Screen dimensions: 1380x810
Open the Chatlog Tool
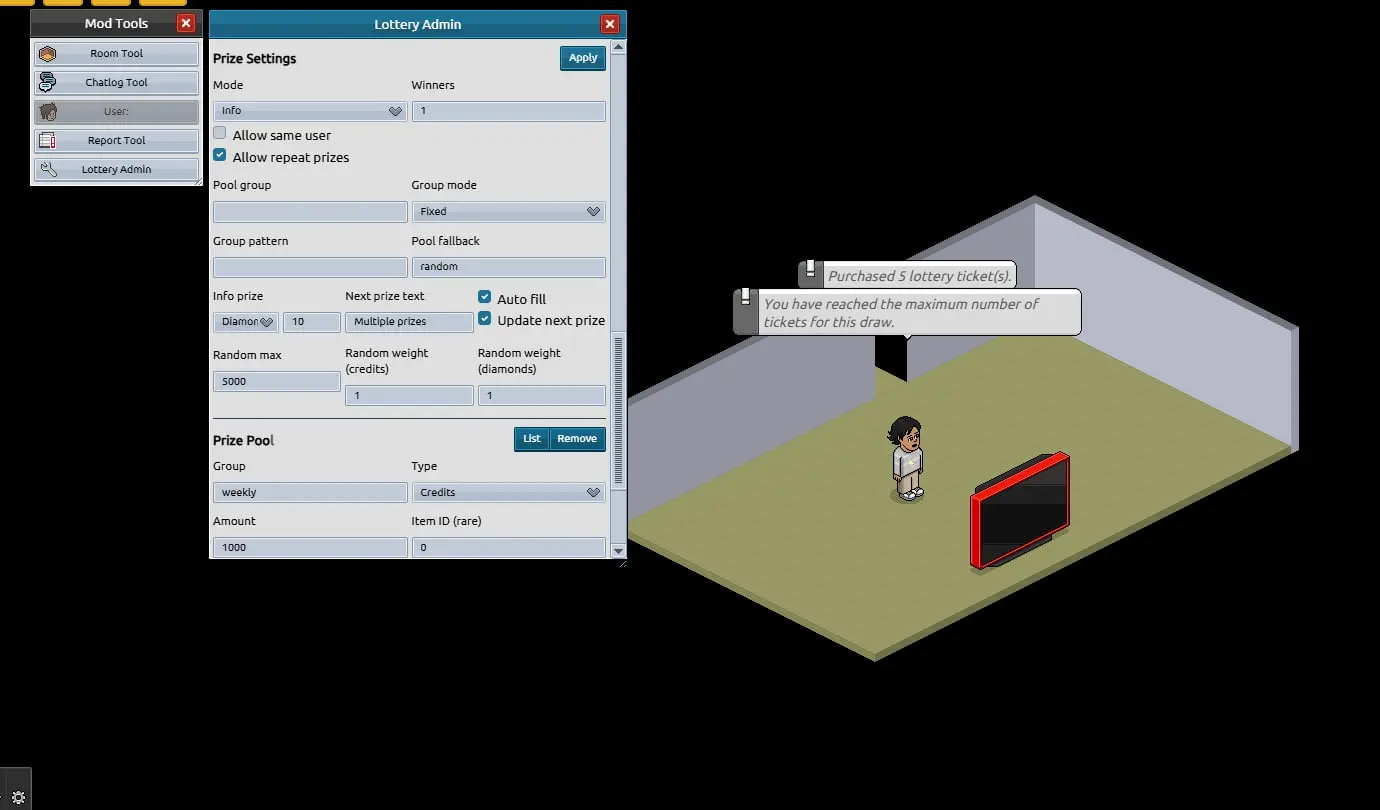[x=116, y=83]
